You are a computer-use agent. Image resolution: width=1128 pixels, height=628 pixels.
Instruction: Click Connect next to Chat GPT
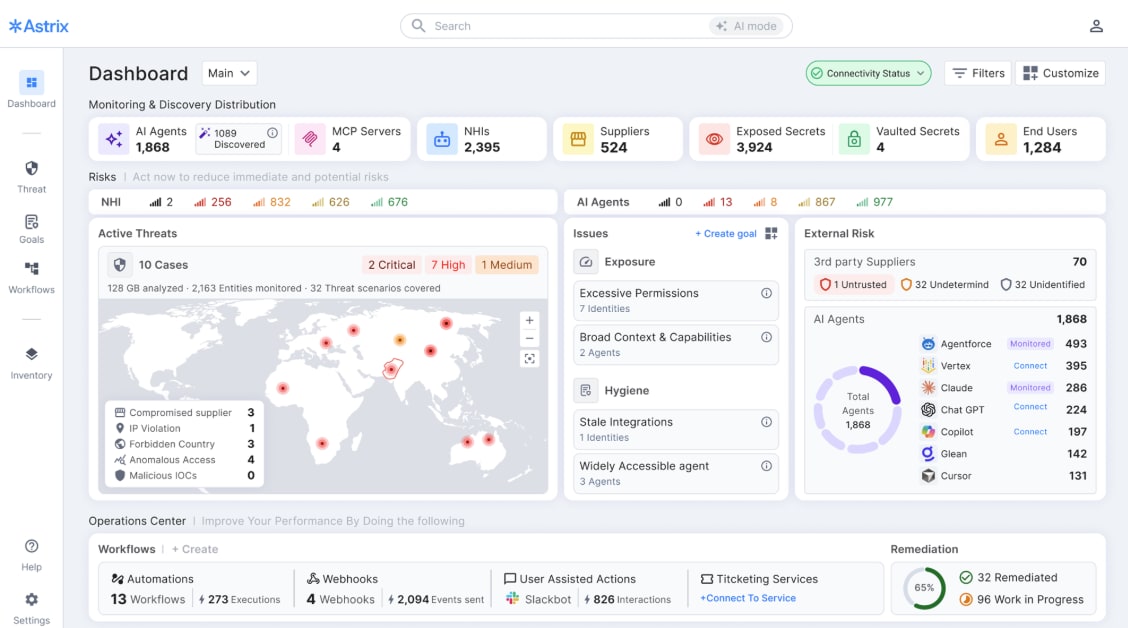point(1030,406)
